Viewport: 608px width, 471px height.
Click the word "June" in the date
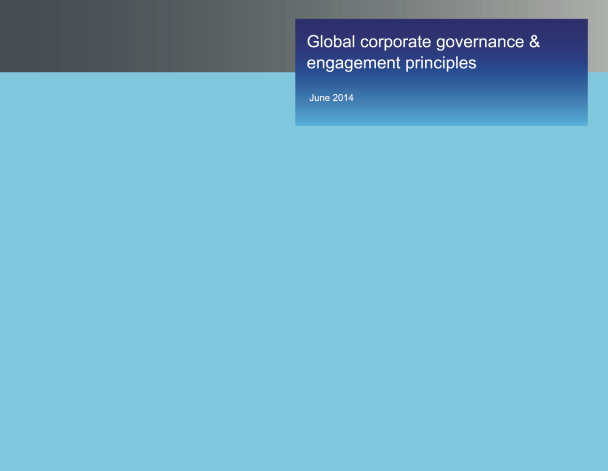320,98
